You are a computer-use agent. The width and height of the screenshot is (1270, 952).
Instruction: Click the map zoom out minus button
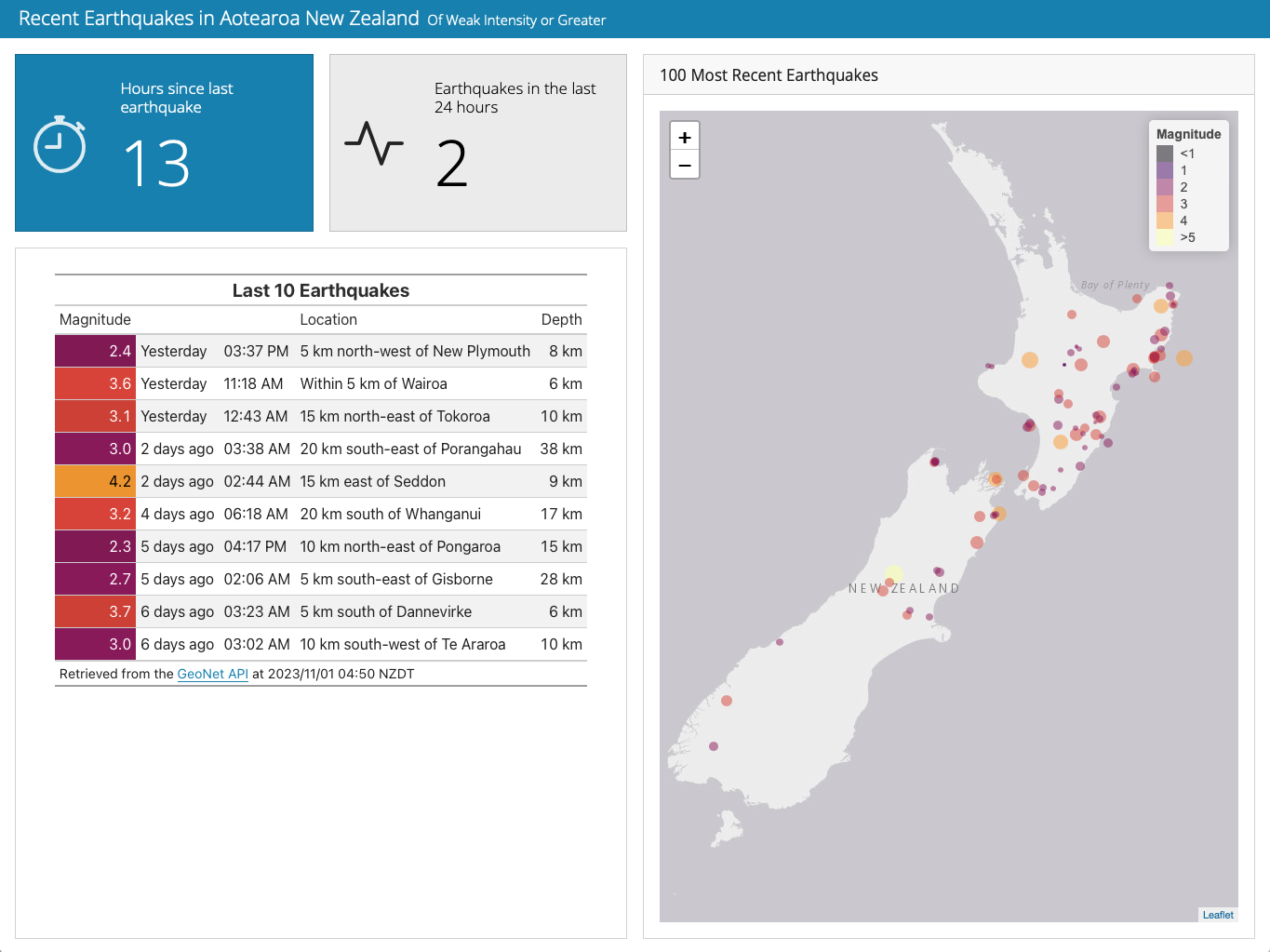coord(685,165)
